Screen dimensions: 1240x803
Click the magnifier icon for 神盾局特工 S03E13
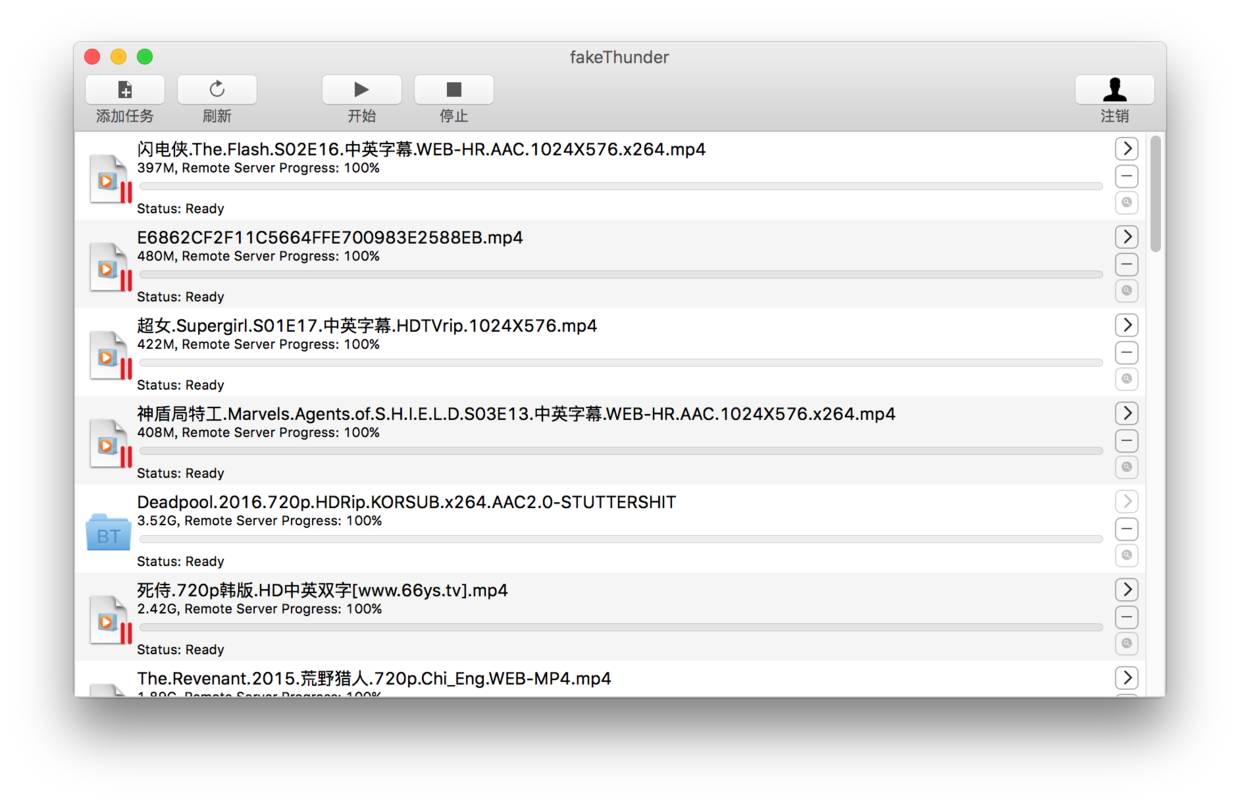1127,467
